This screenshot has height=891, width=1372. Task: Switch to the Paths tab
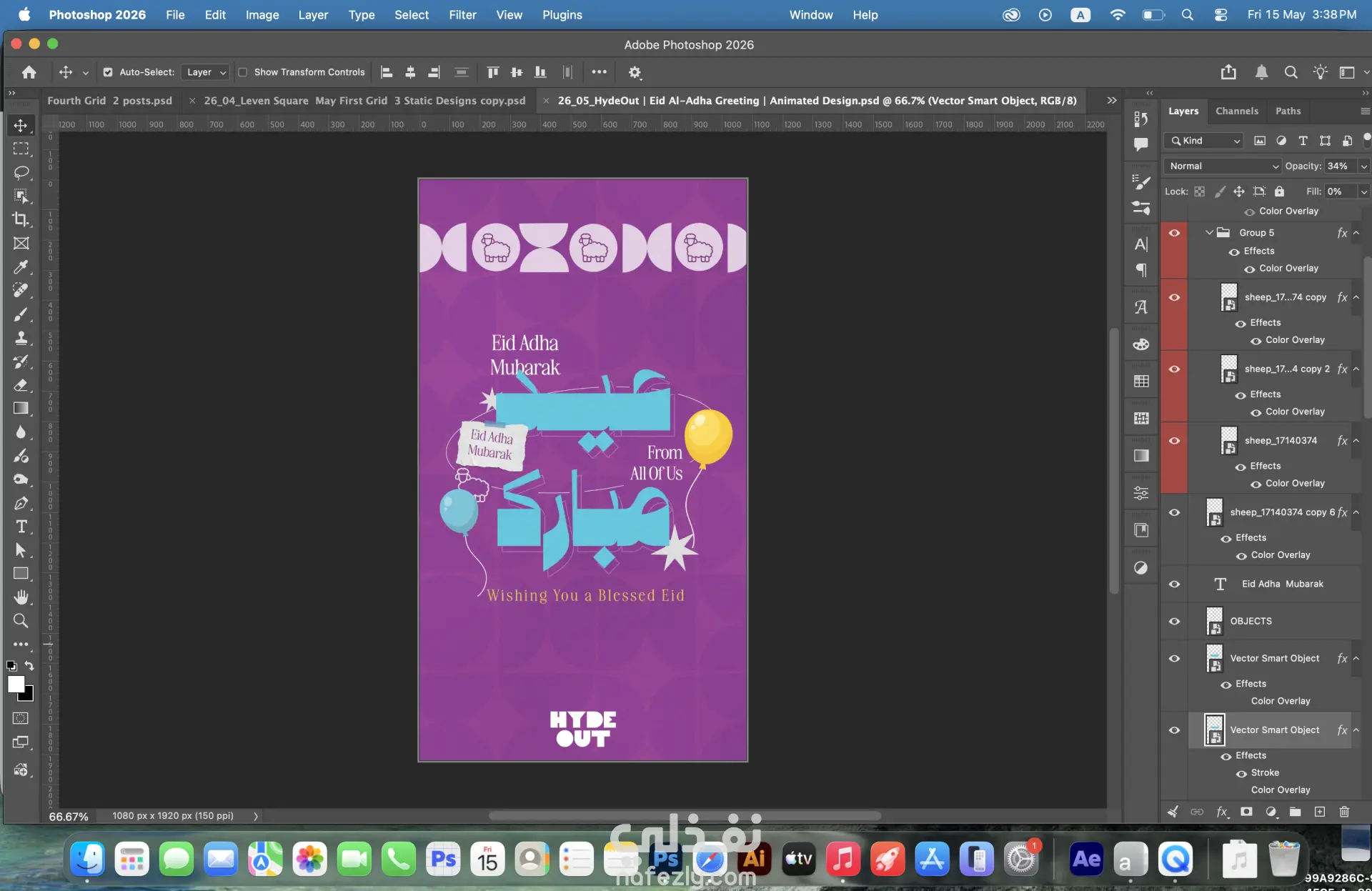tap(1288, 111)
